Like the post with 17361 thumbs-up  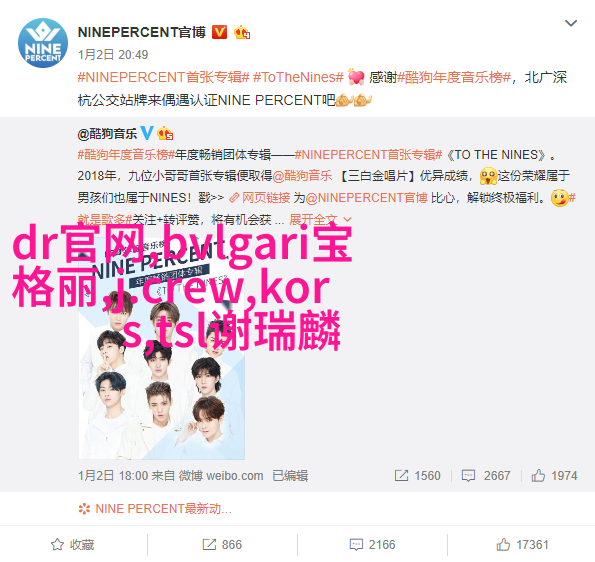(x=522, y=545)
